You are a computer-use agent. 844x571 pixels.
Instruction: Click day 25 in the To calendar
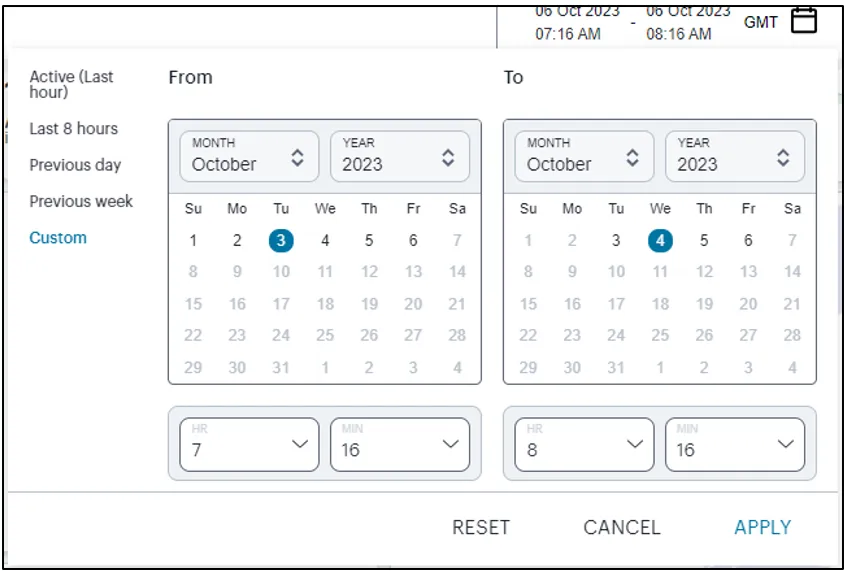click(x=660, y=335)
